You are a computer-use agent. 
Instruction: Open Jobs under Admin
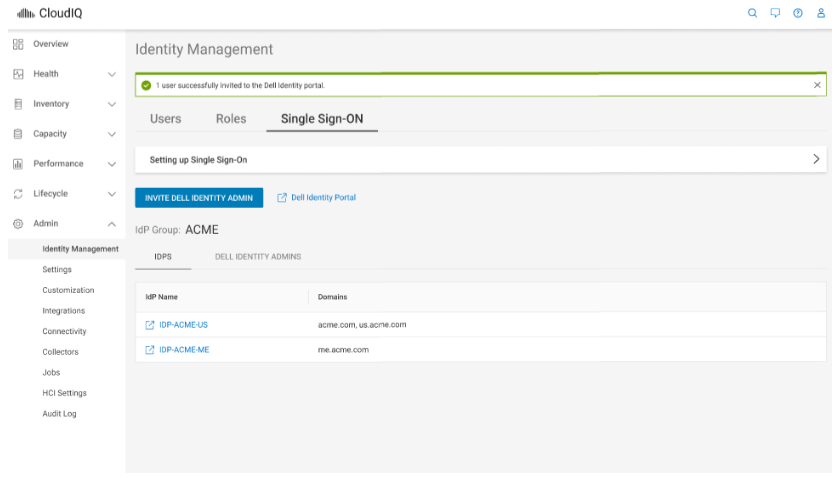51,372
